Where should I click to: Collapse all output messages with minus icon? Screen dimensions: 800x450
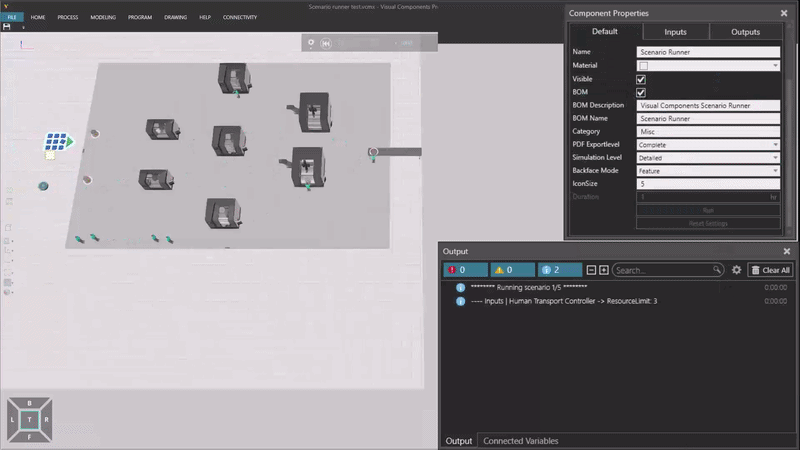(x=591, y=270)
